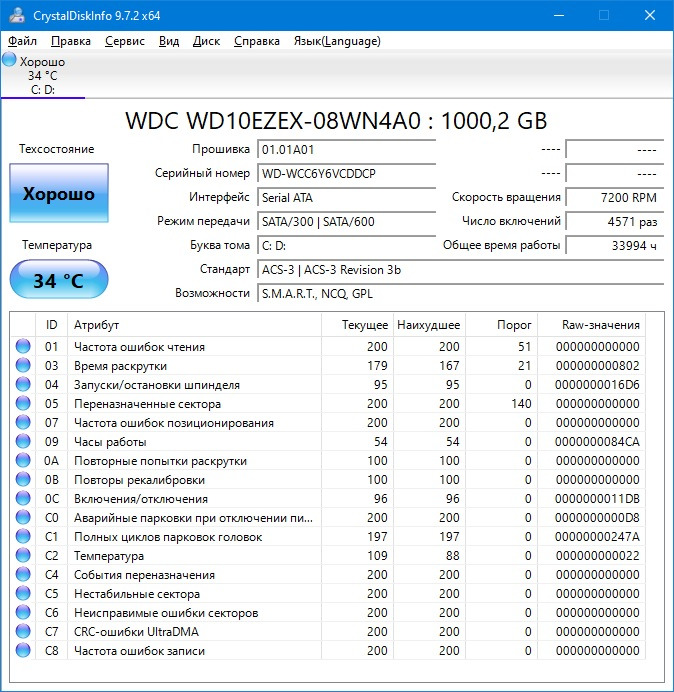
Task: Click the serial number field WD-WCC6Y6VCDDCP
Action: (346, 173)
